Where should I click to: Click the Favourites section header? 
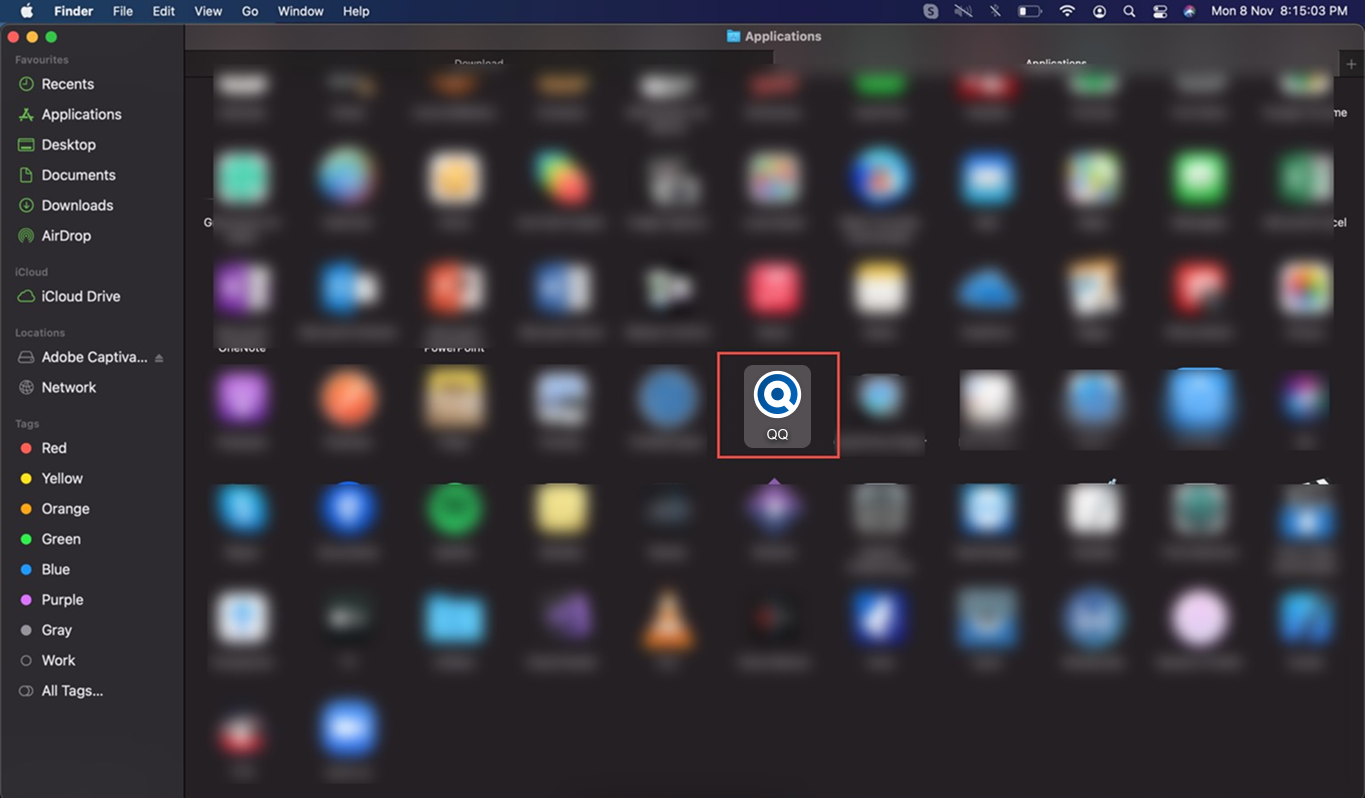pyautogui.click(x=42, y=60)
